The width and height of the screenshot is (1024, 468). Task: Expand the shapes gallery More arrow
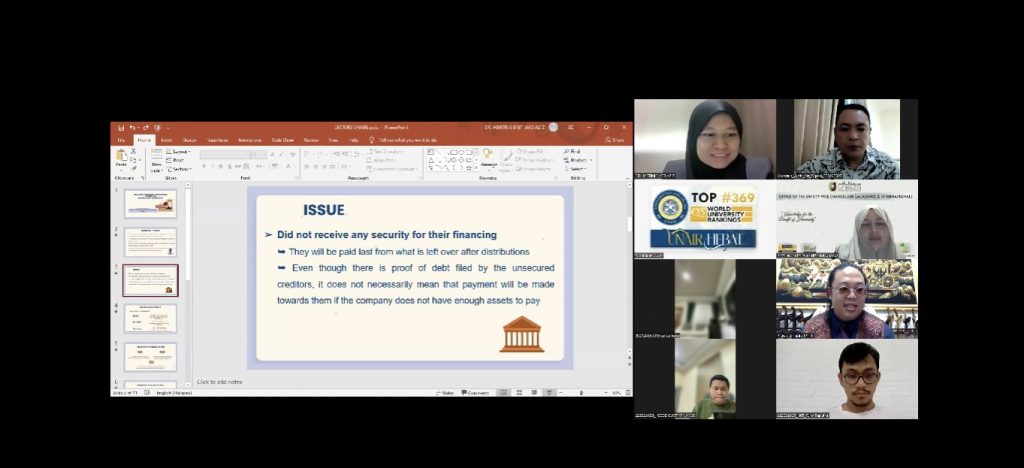point(477,167)
